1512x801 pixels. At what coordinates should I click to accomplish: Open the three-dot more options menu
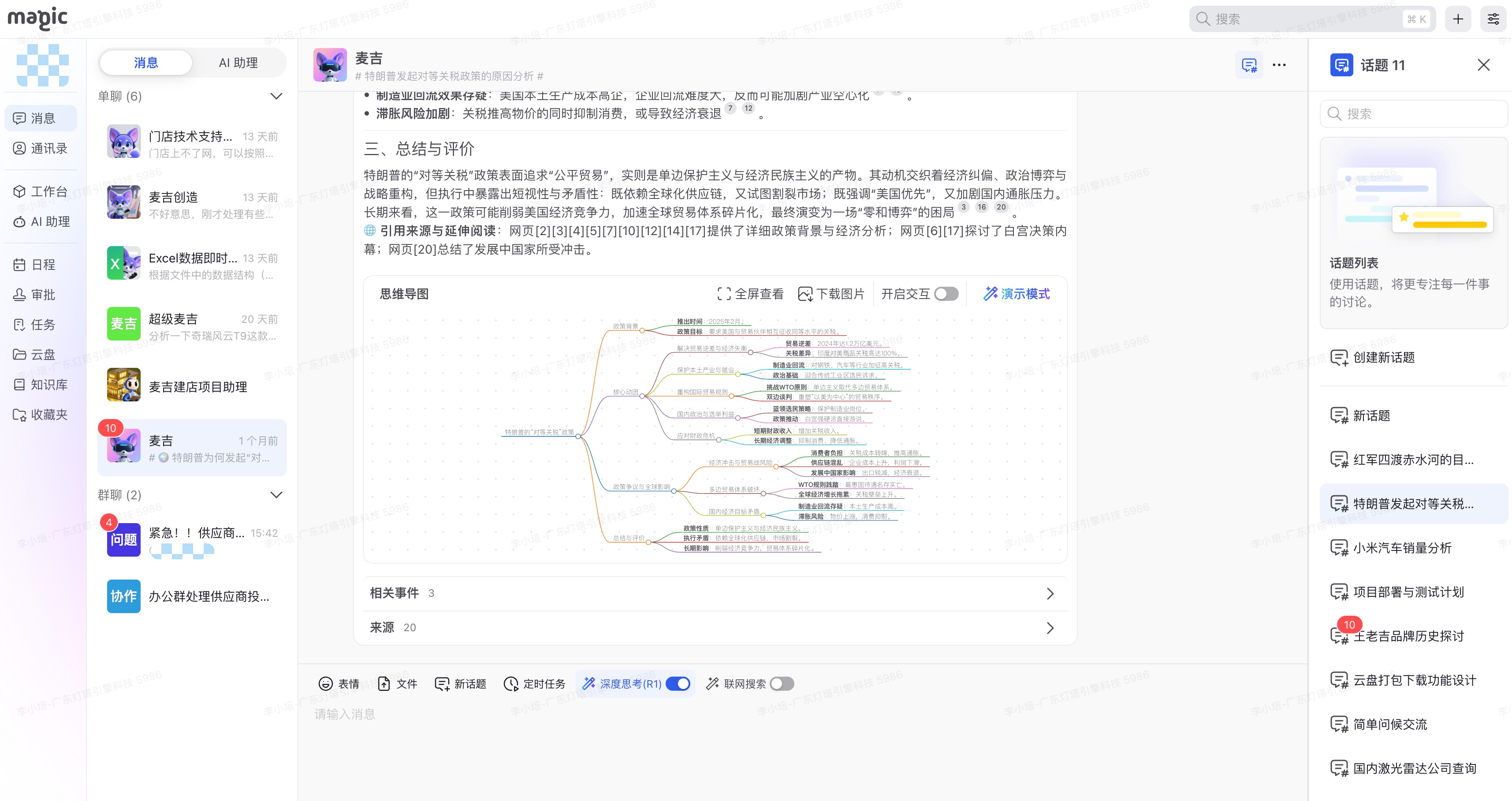(x=1279, y=65)
